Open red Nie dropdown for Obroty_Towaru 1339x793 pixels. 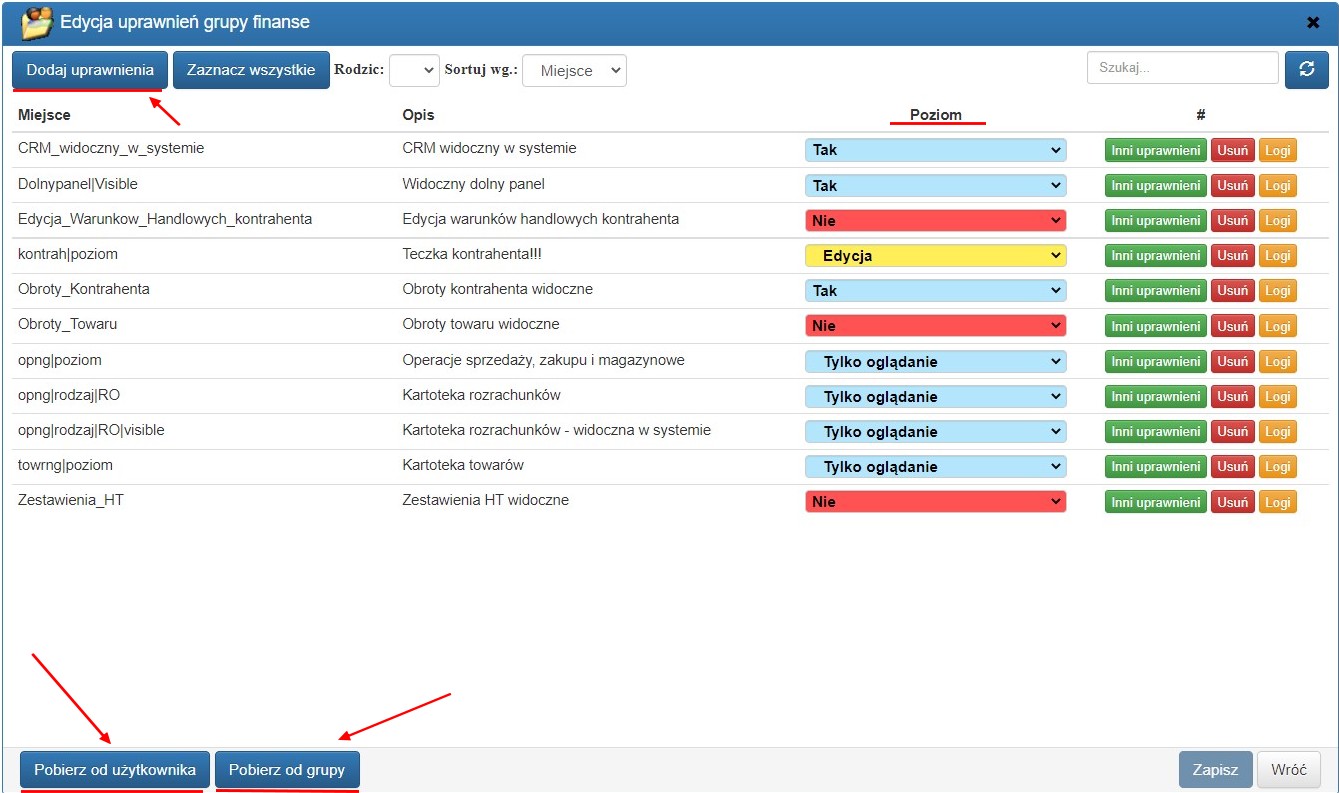(x=935, y=326)
